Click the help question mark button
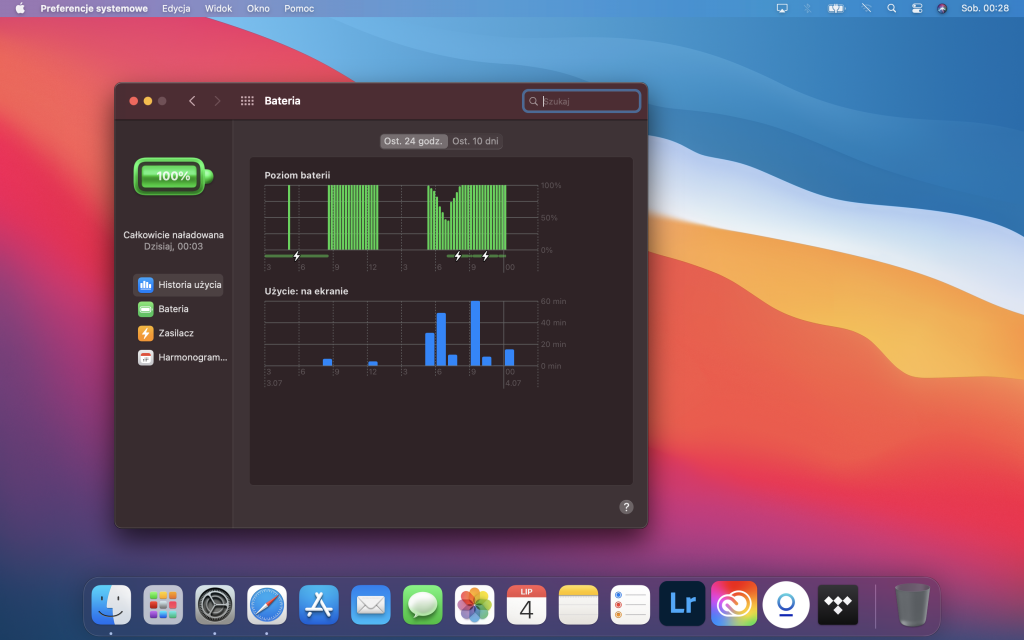 coord(626,507)
